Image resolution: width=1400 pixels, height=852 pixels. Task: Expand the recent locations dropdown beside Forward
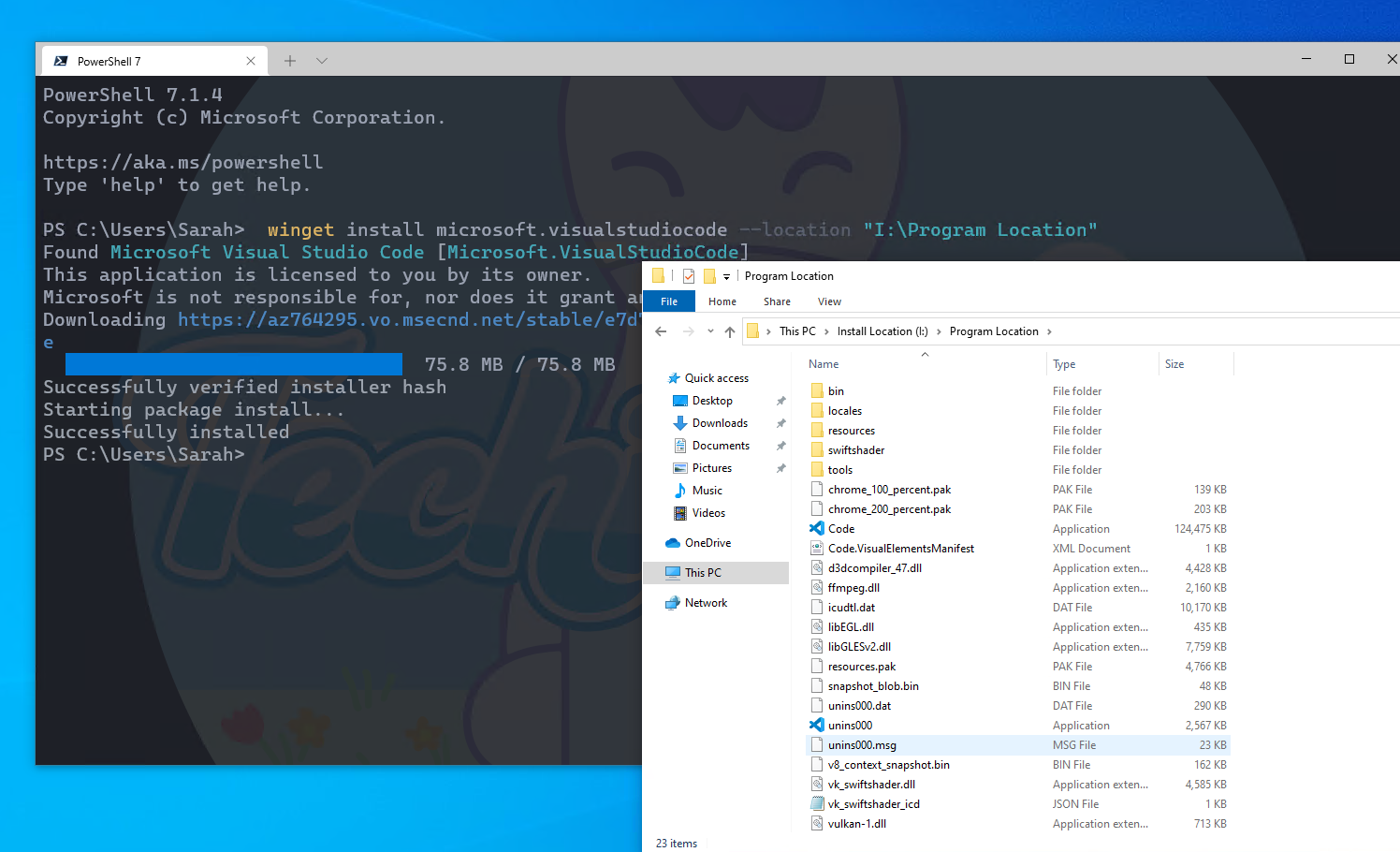(708, 331)
